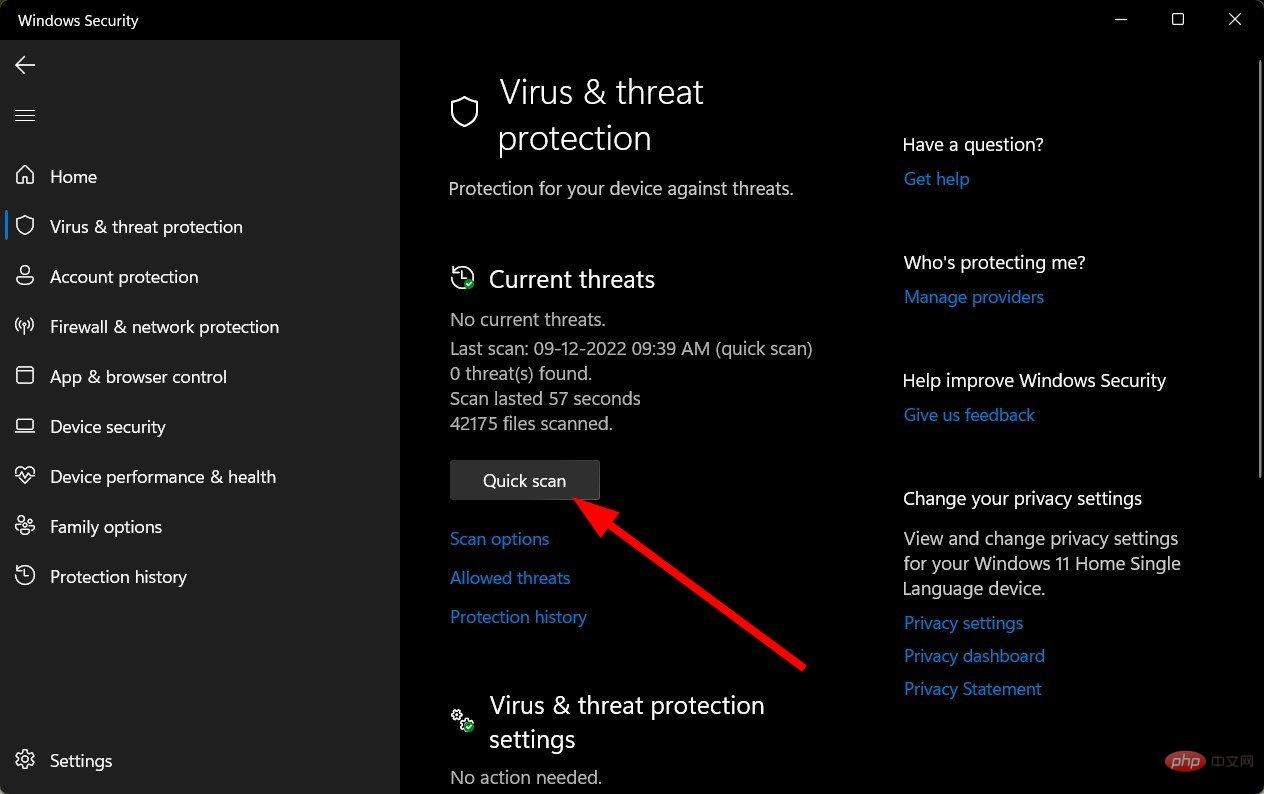This screenshot has height=794, width=1264.
Task: Select the Account protection person icon
Action: [25, 276]
